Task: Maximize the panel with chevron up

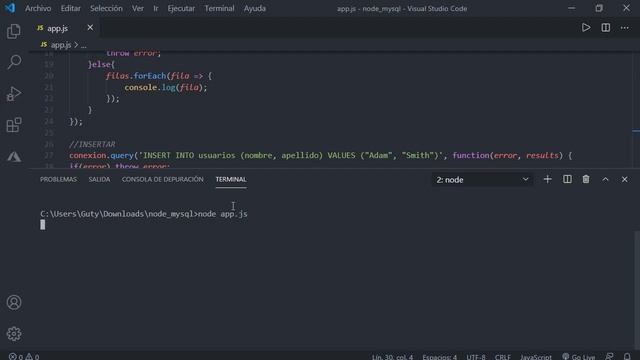Action: (605, 180)
